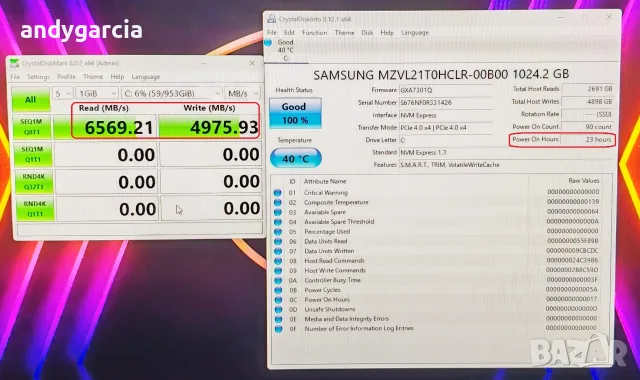Viewport: 640px width, 380px height.
Task: Click Transfer Mode field PCIe 4.0 x4
Action: (x=445, y=128)
